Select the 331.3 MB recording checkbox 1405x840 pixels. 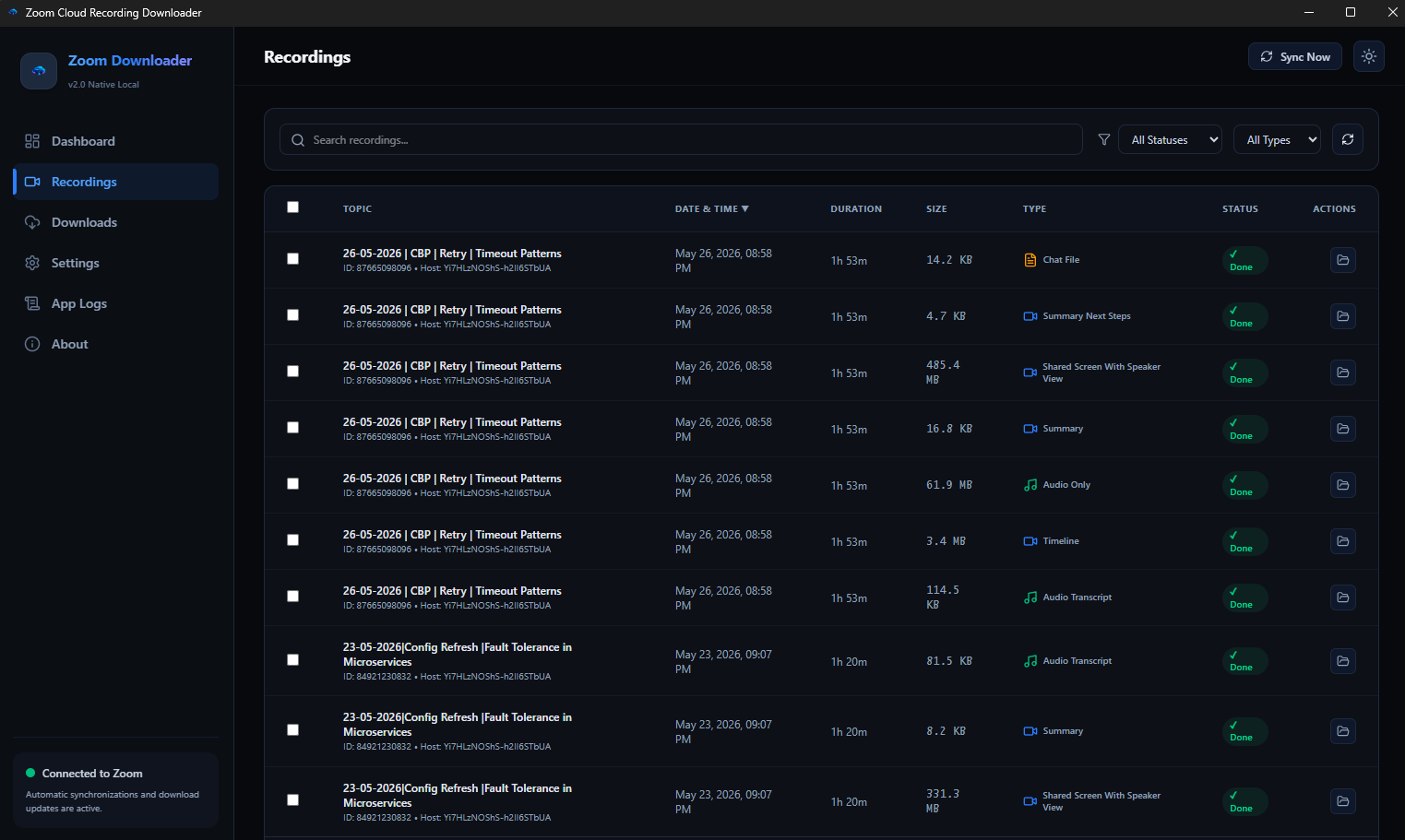point(292,800)
